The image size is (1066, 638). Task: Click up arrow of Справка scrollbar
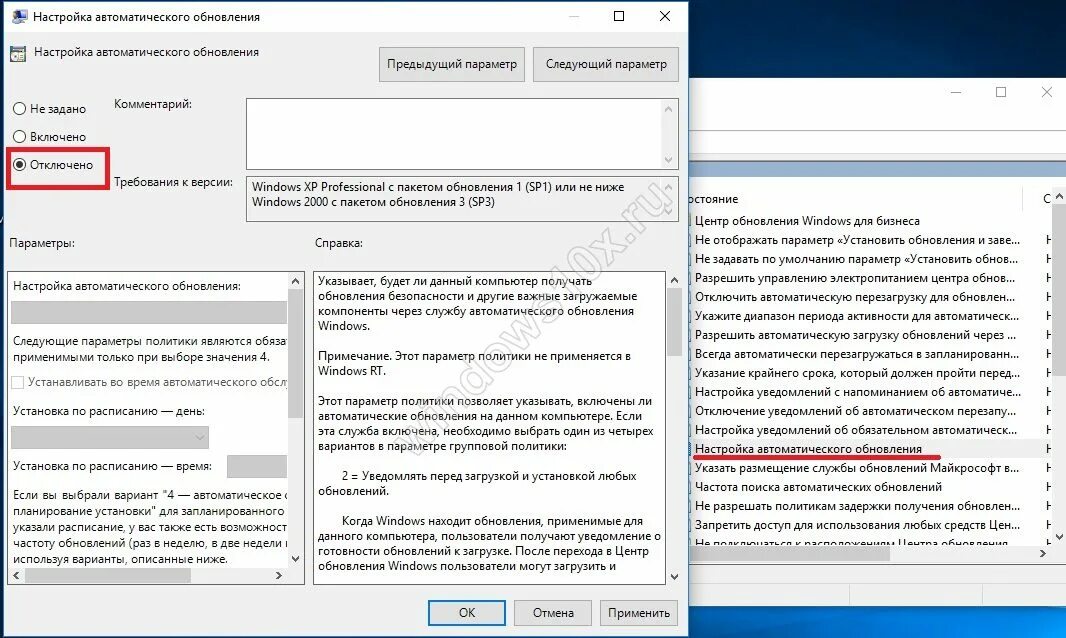coord(674,280)
